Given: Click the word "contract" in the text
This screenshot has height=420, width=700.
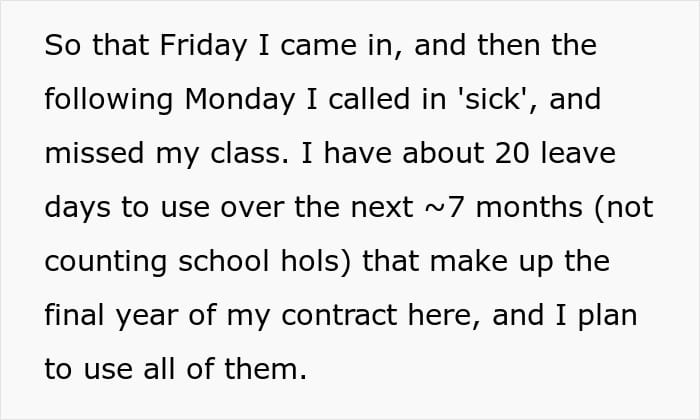Looking at the screenshot, I should (x=339, y=316).
